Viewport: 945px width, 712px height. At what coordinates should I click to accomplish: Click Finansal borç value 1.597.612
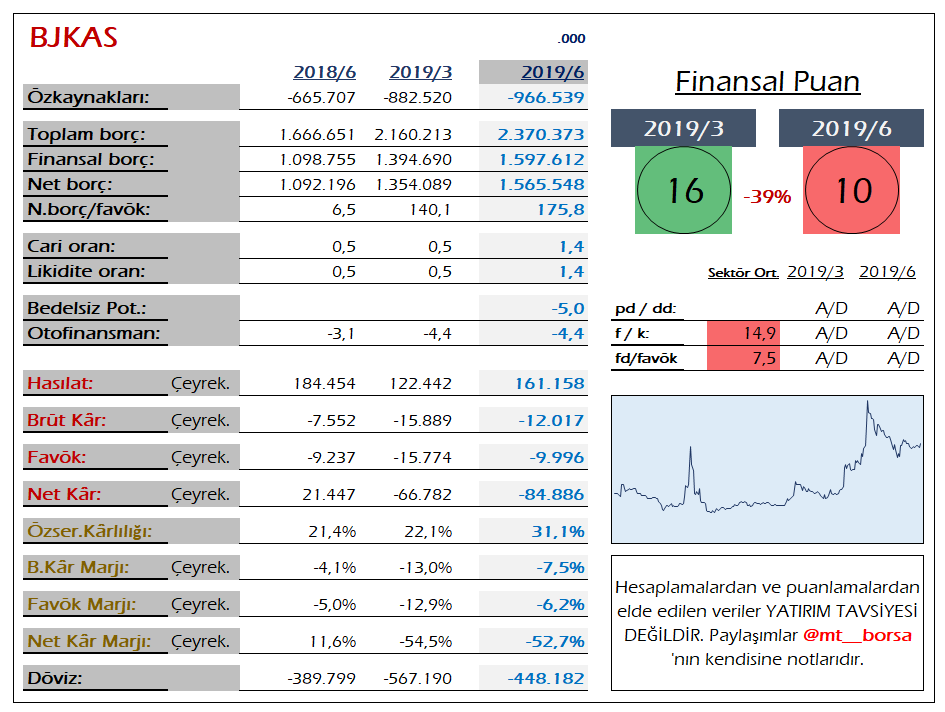point(542,160)
